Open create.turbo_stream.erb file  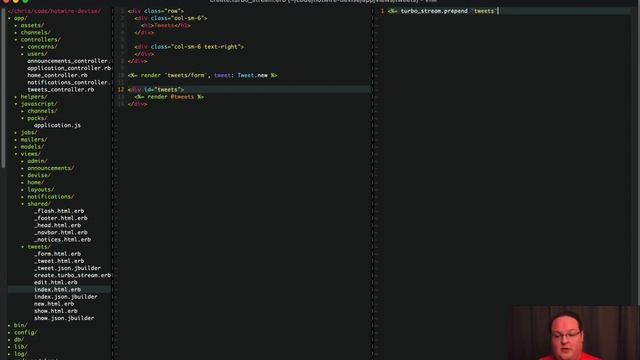pyautogui.click(x=72, y=276)
